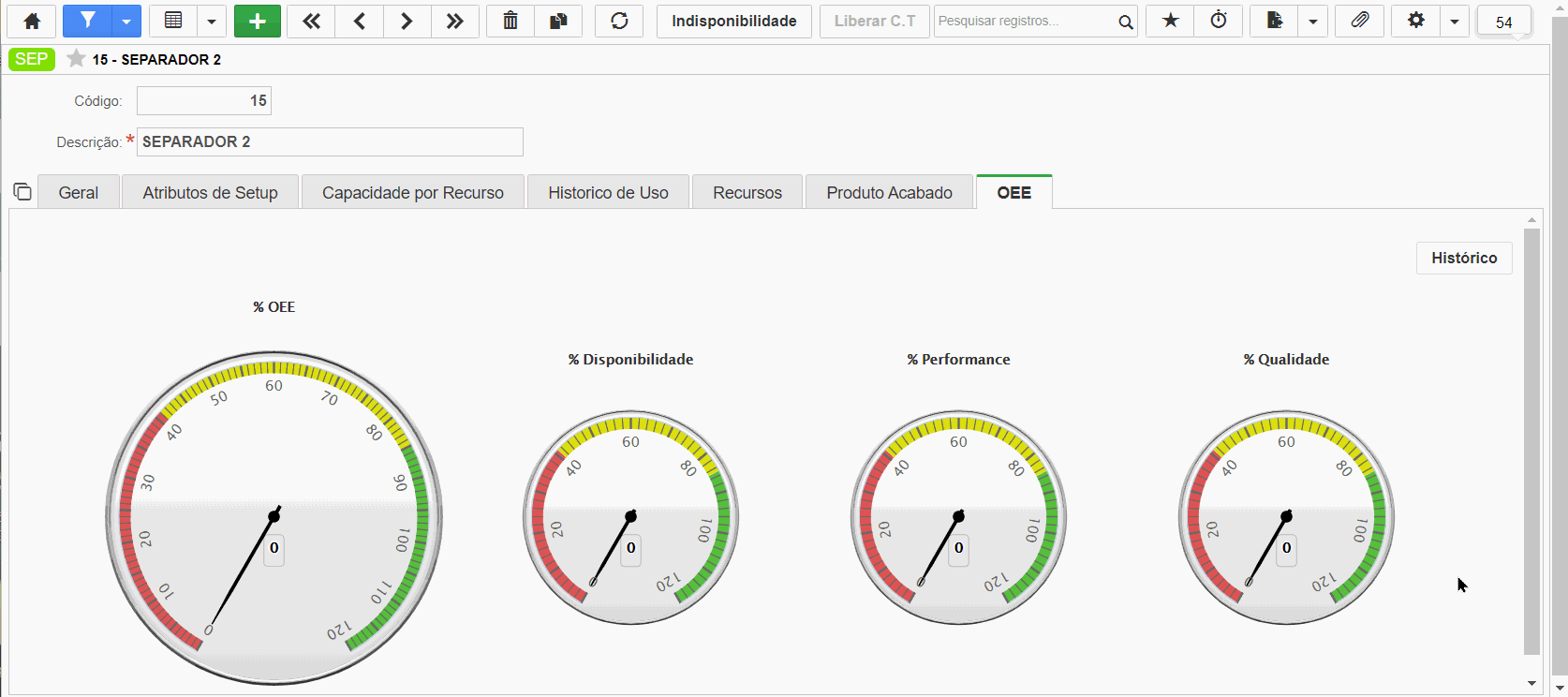Screen dimensions: 1568x697
Task: Click the % Qualidade gauge
Action: coord(1287,517)
